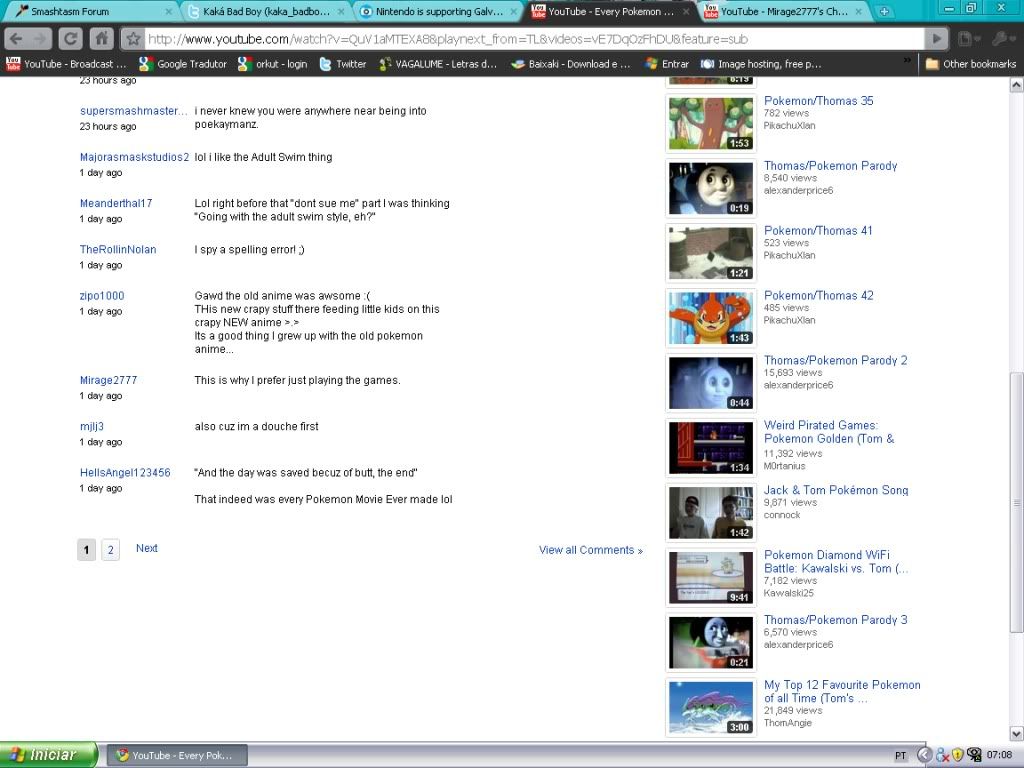Open the wrench settings menu

point(1000,39)
